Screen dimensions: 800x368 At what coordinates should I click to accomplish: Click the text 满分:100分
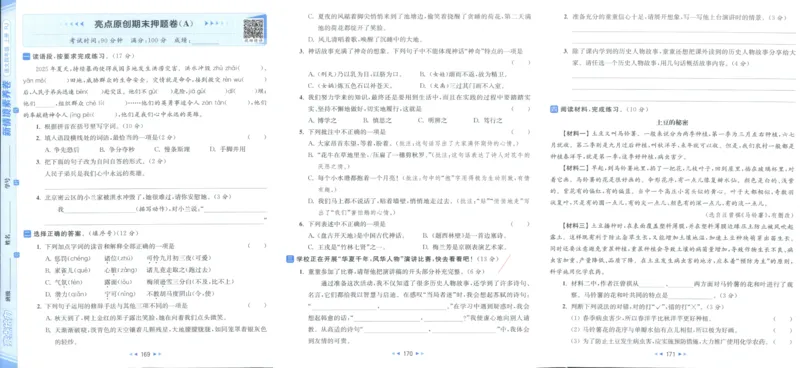(148, 40)
